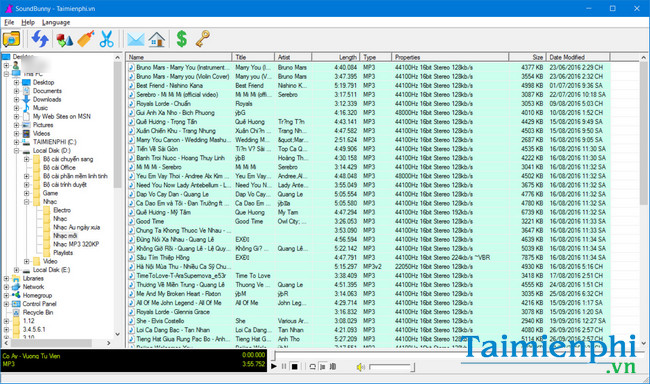Mute audio via yellow speaker icon
The height and width of the screenshot is (384, 650).
coord(361,367)
